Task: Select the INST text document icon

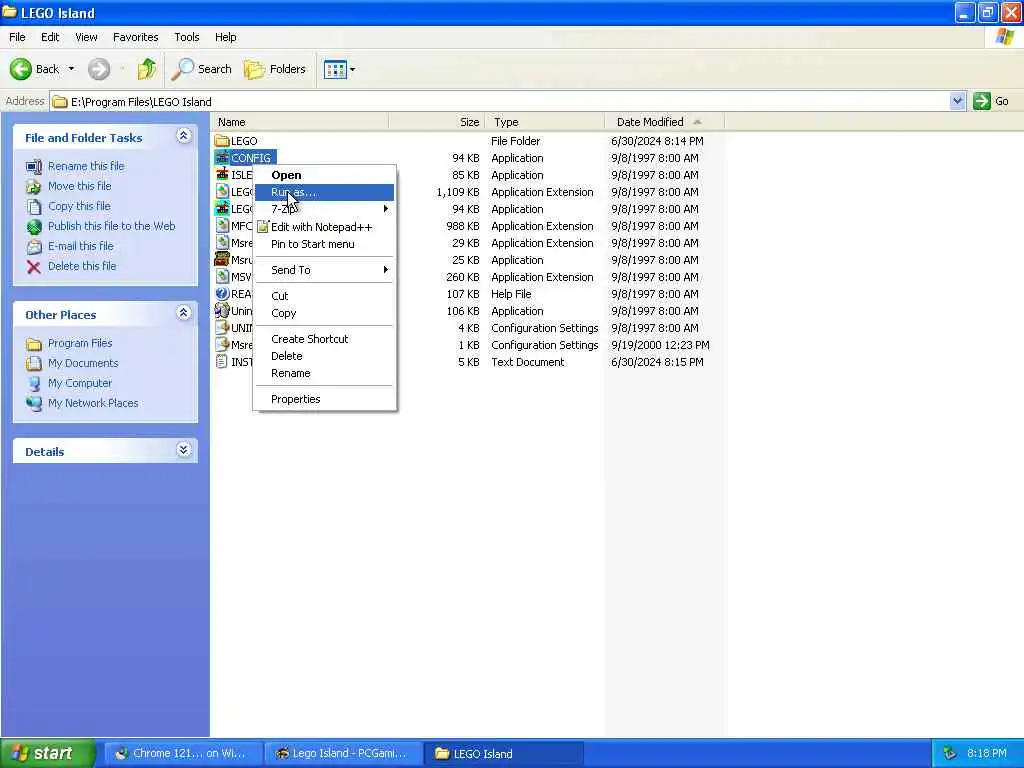Action: 222,362
